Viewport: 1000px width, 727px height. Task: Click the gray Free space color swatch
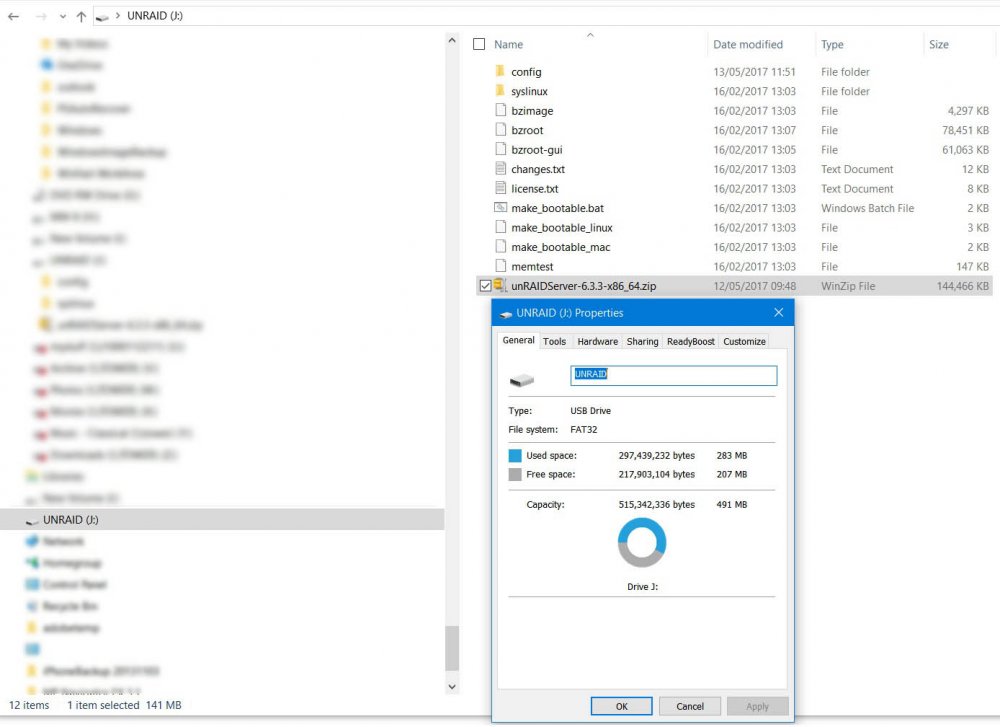tap(515, 474)
